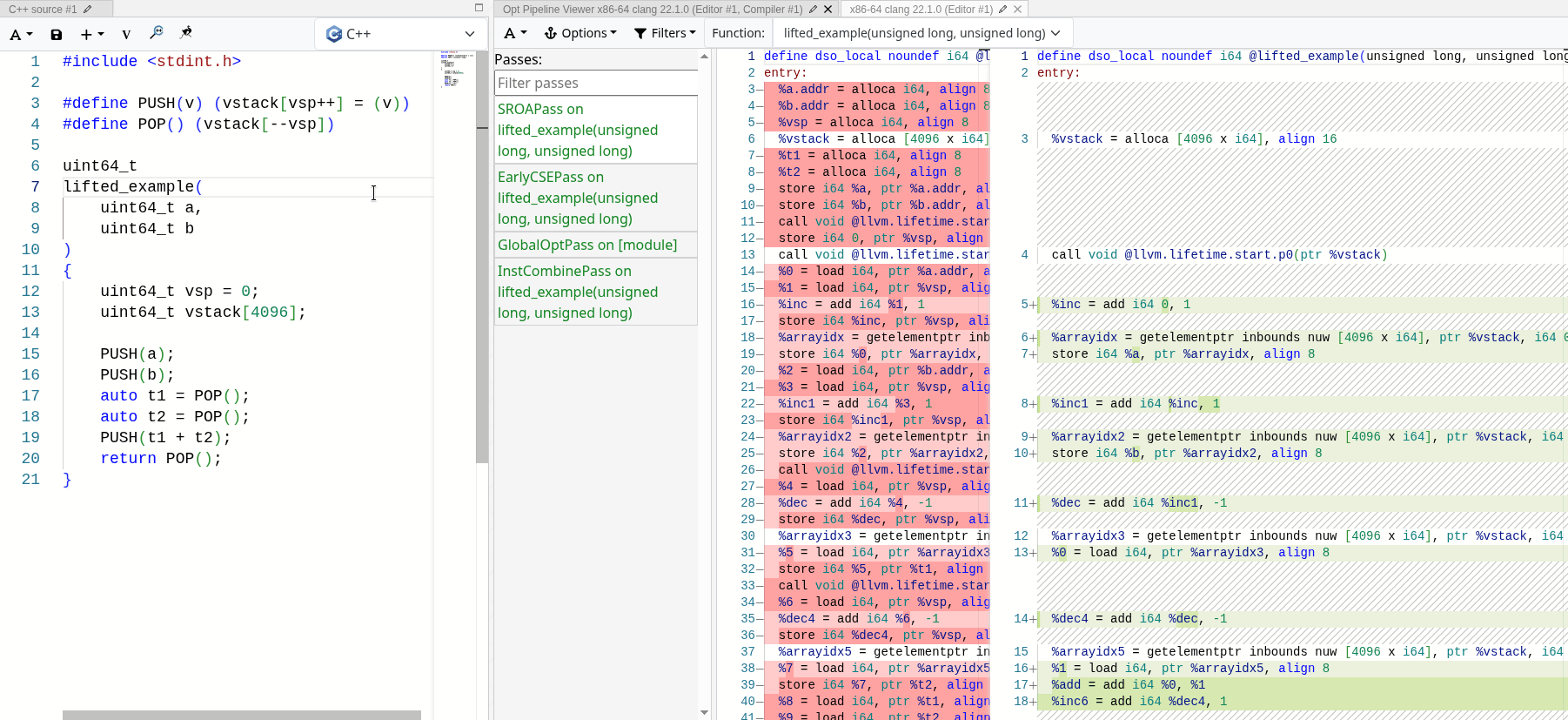Open the Function selector dropdown

pos(921,33)
